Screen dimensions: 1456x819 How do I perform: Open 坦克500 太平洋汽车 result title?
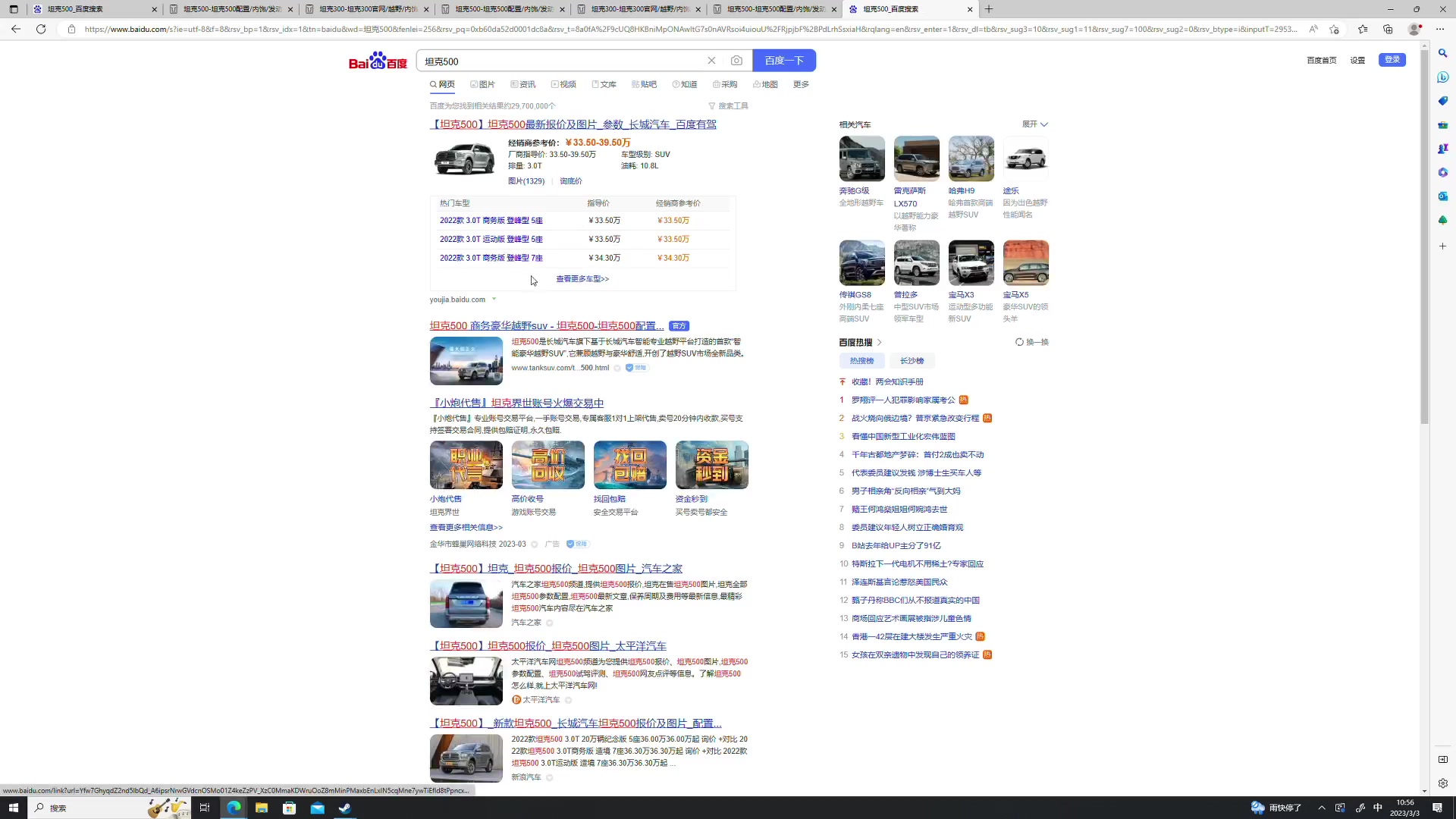(548, 646)
